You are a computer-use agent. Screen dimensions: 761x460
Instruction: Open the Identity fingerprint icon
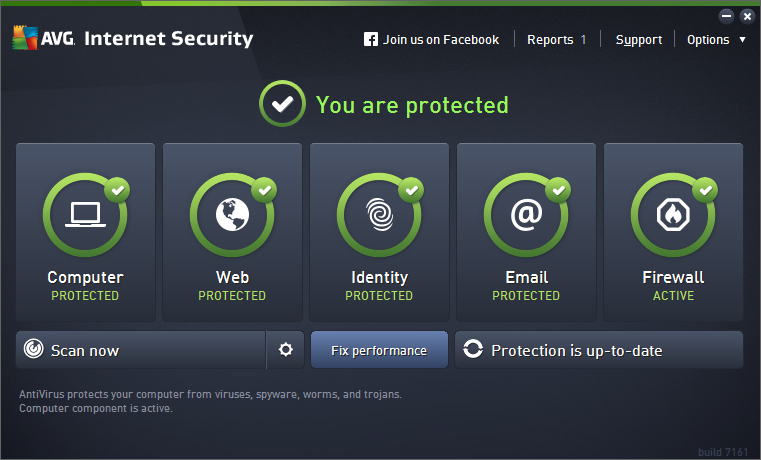pos(379,214)
